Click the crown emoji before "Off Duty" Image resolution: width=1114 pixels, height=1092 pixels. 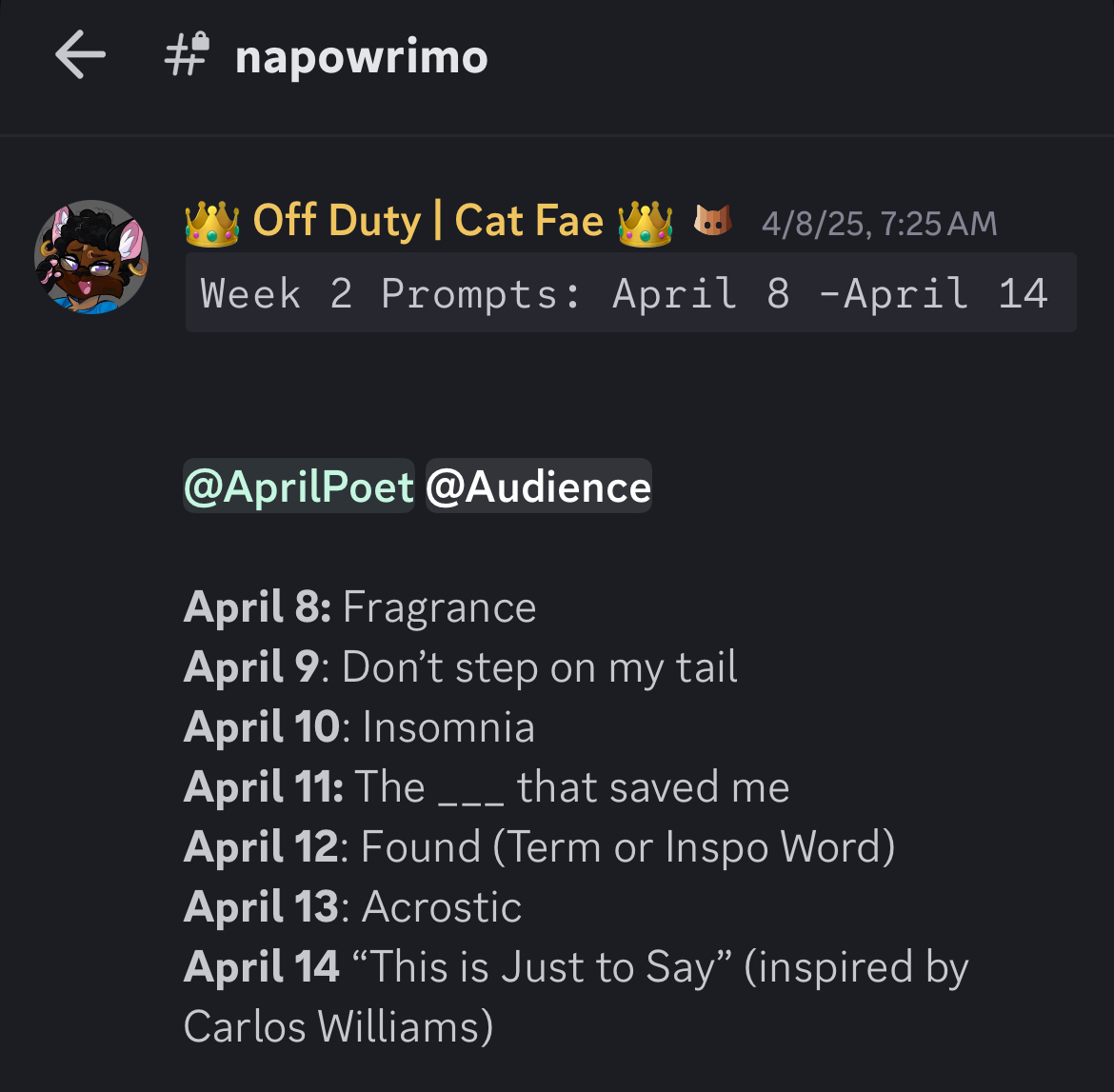point(211,223)
